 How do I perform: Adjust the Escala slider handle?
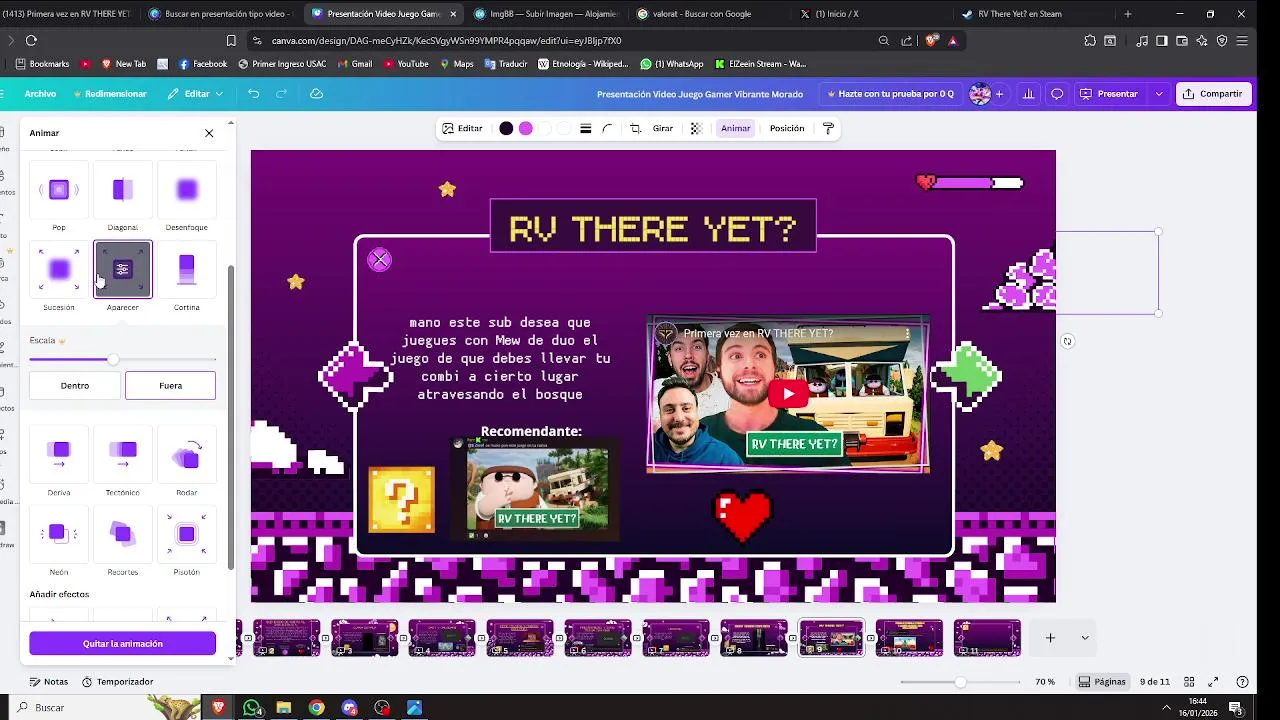pyautogui.click(x=113, y=359)
